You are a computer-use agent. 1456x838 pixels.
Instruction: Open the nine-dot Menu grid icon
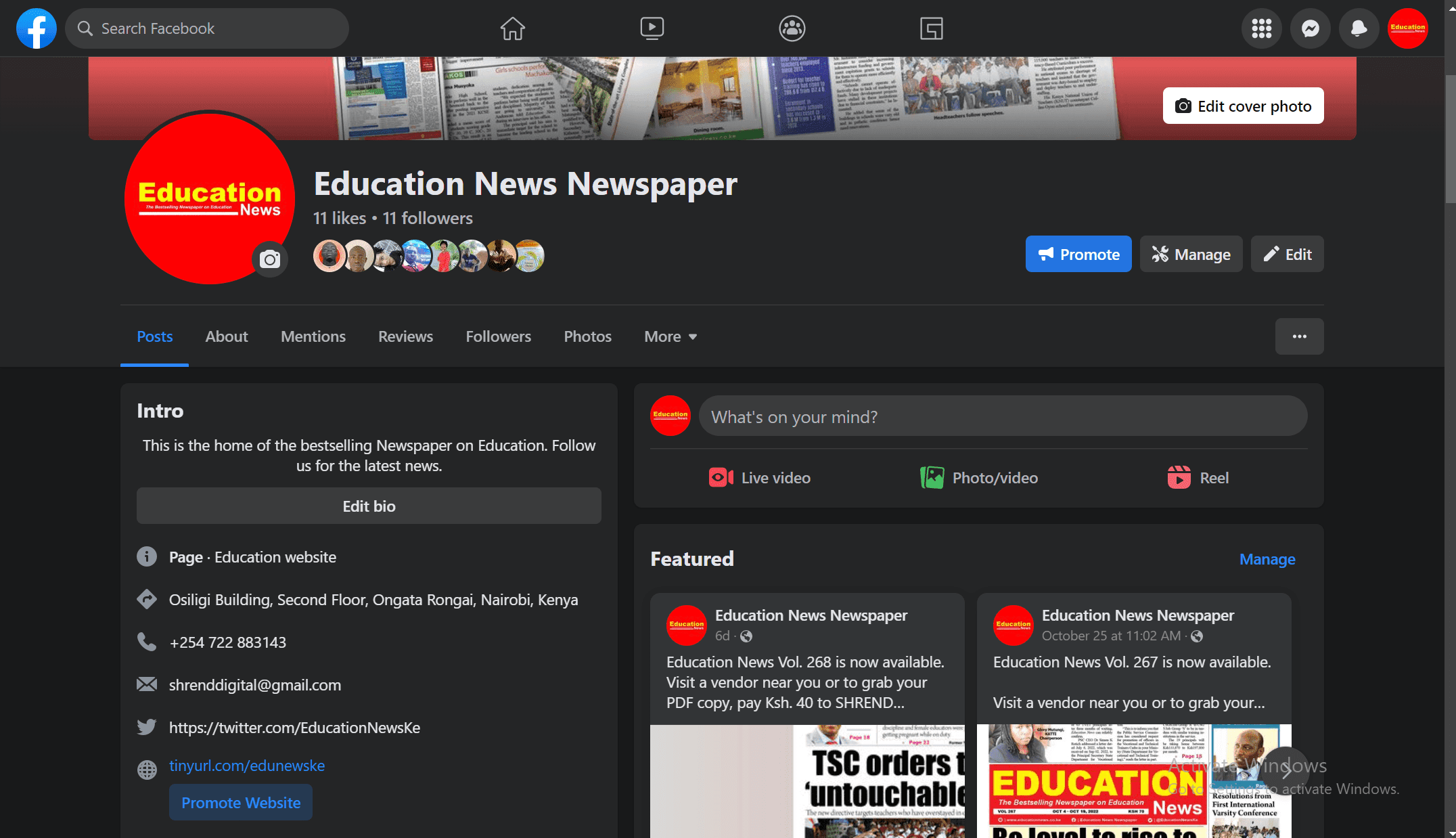[1262, 28]
